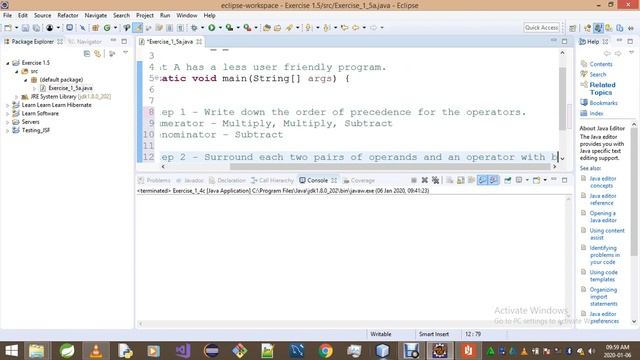Screen dimensions: 640x360
Task: Open the Contents link in Help
Action: coord(600,64)
